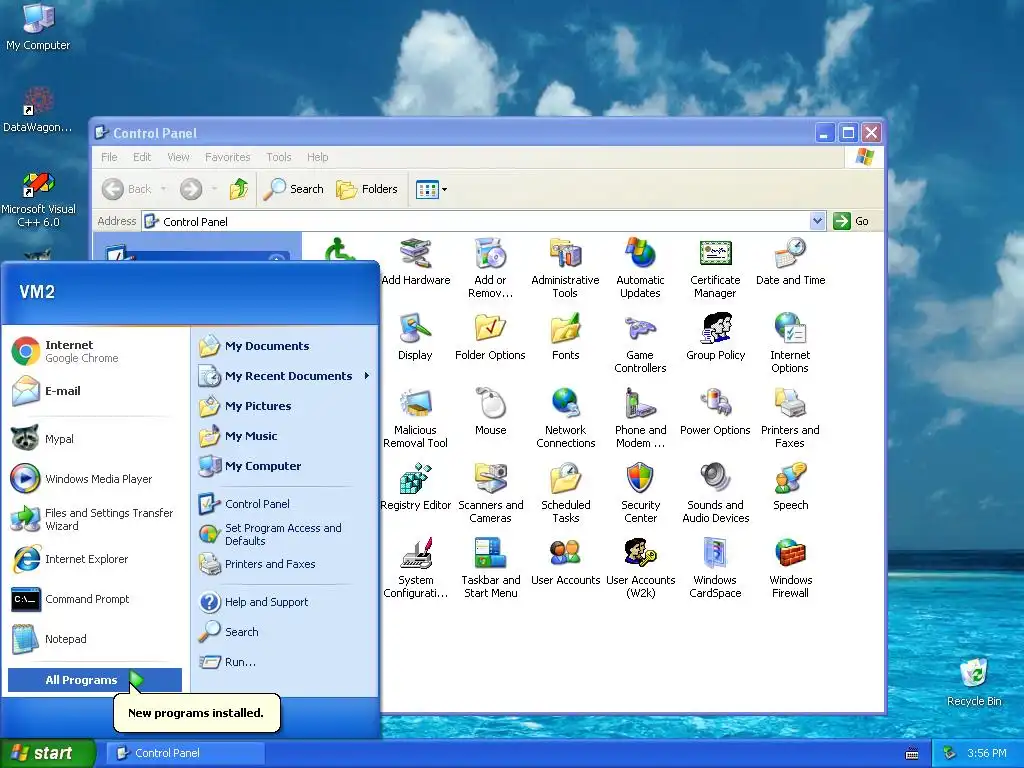Open the Help menu

click(x=317, y=157)
